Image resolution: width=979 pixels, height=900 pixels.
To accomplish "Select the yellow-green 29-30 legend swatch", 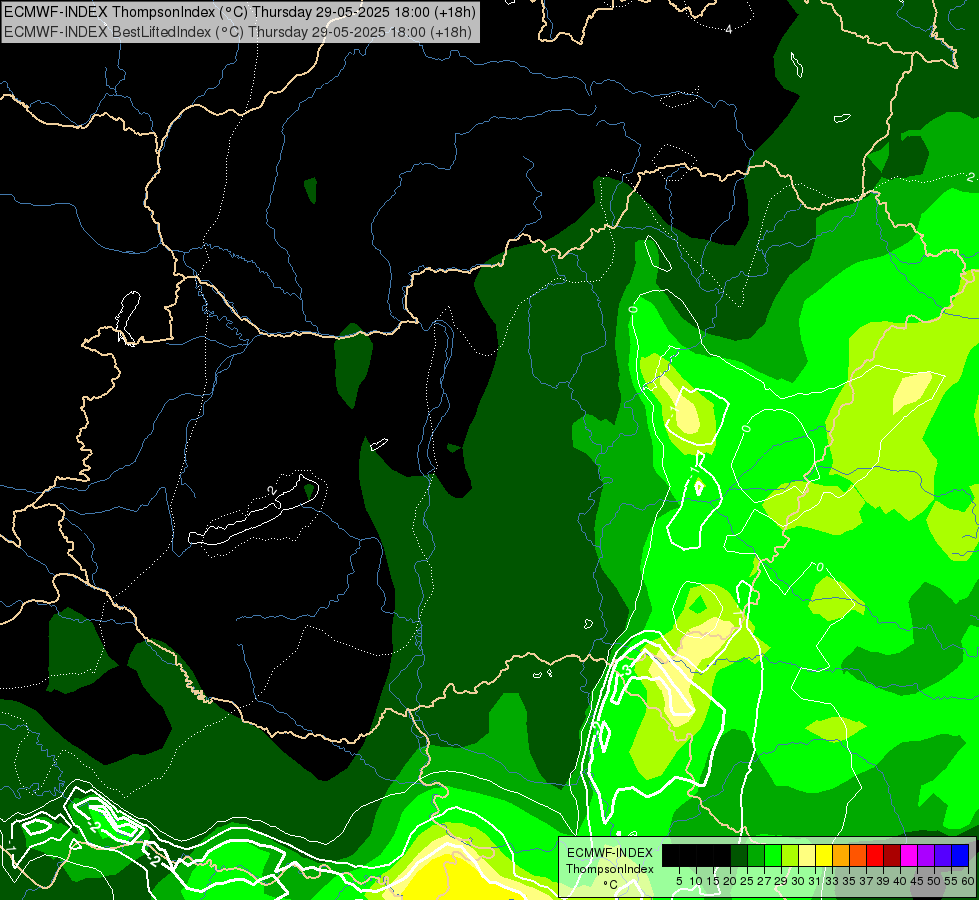I will click(790, 855).
